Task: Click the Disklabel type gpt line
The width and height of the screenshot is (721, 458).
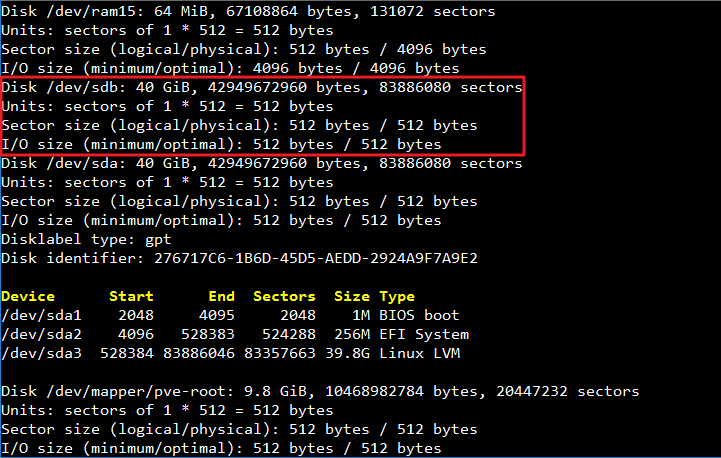Action: pos(86,240)
